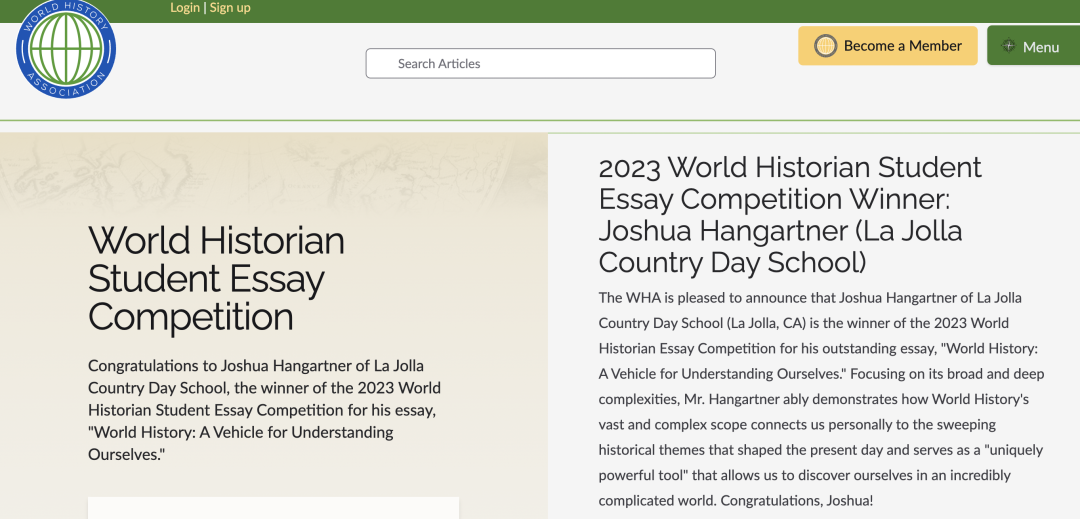This screenshot has width=1080, height=519.
Task: Focus the Search Articles field
Action: 540,63
